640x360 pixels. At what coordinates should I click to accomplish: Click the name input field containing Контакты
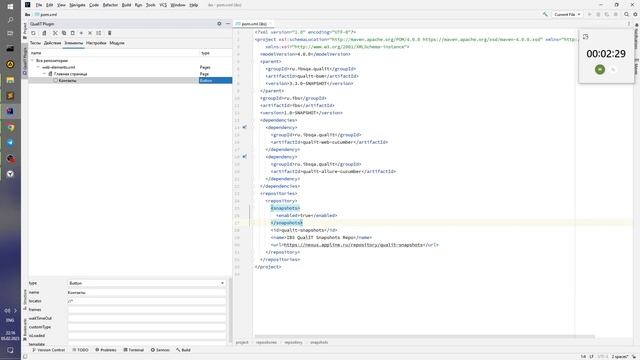(147, 292)
